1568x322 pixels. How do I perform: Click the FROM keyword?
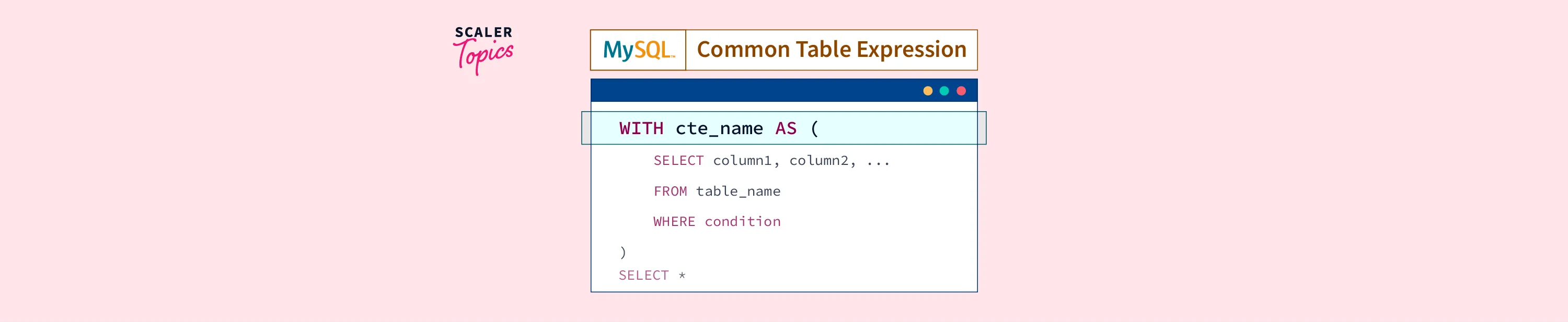point(670,192)
